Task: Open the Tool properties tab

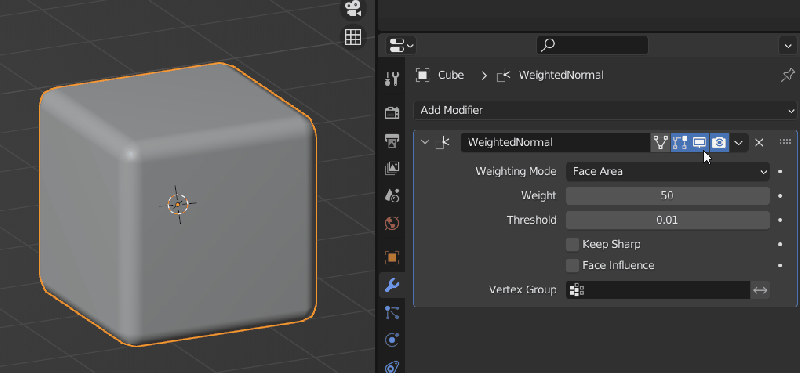Action: point(392,79)
